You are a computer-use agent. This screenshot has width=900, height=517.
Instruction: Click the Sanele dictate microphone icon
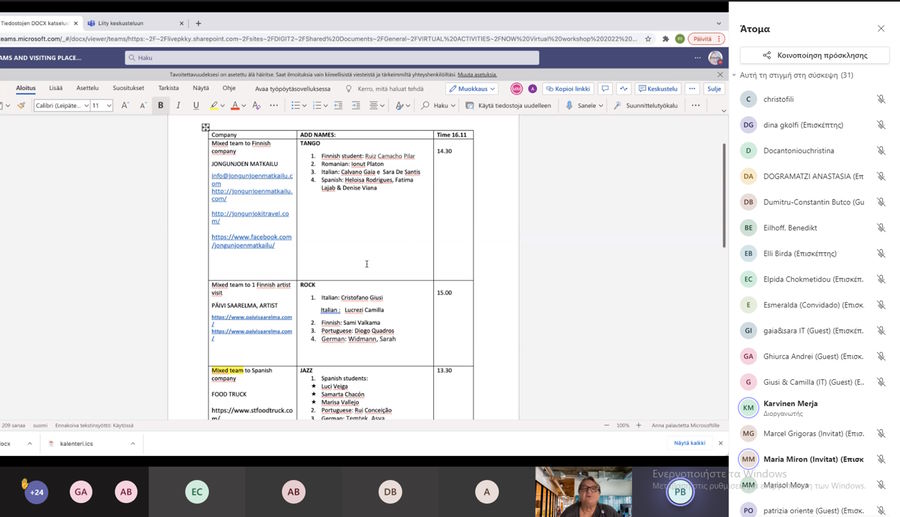pos(570,105)
